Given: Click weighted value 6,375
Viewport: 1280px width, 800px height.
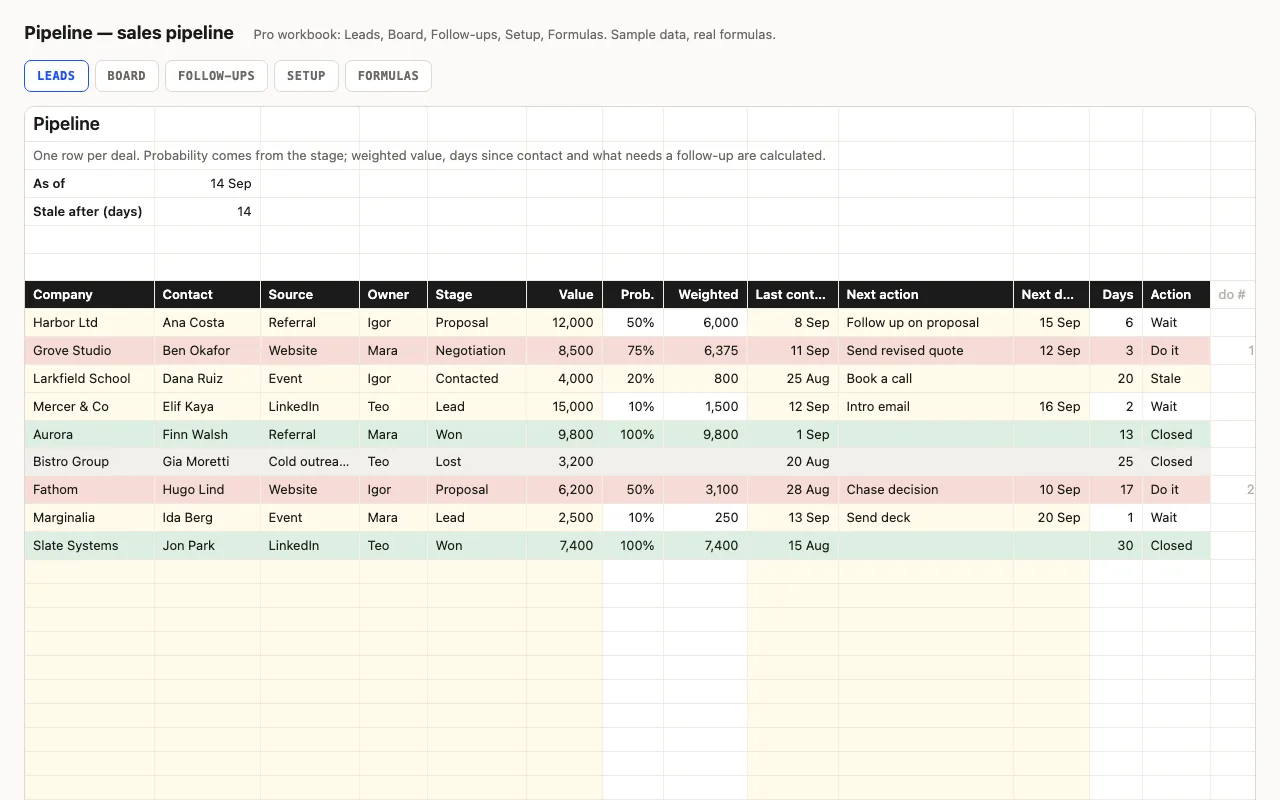Looking at the screenshot, I should [x=705, y=351].
